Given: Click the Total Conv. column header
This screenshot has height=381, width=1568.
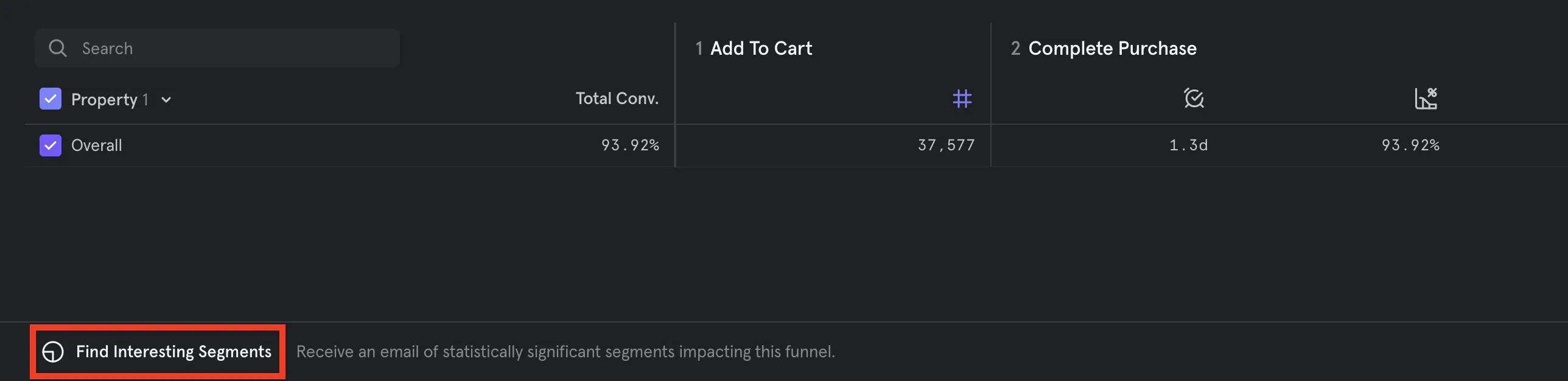Looking at the screenshot, I should [x=617, y=98].
